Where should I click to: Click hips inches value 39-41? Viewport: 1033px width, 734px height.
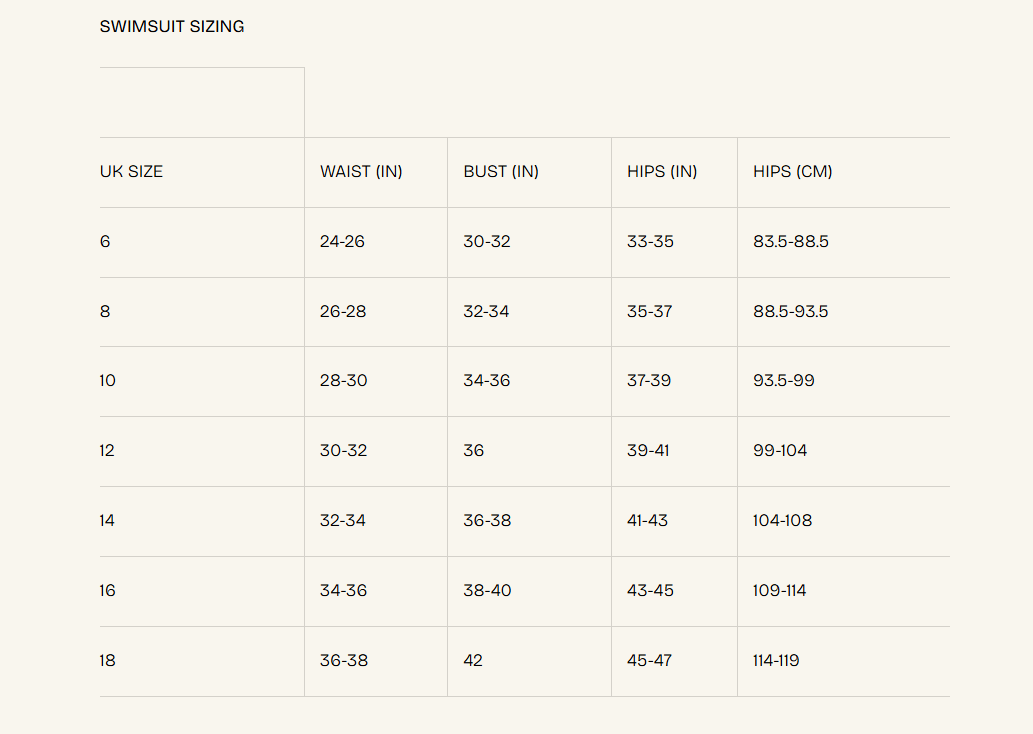pyautogui.click(x=648, y=450)
